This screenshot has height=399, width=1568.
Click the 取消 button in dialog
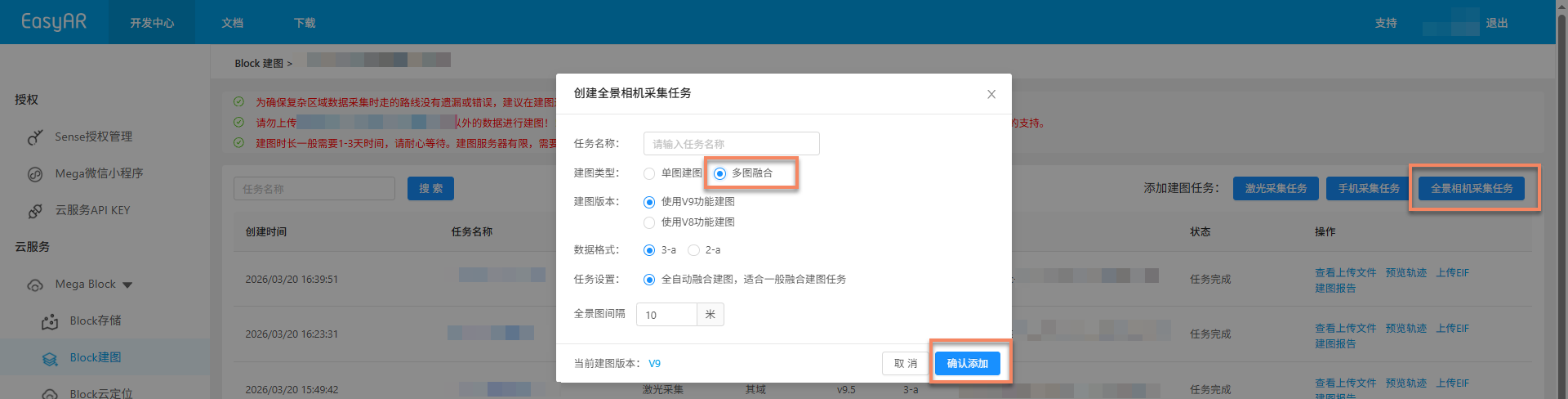click(905, 364)
